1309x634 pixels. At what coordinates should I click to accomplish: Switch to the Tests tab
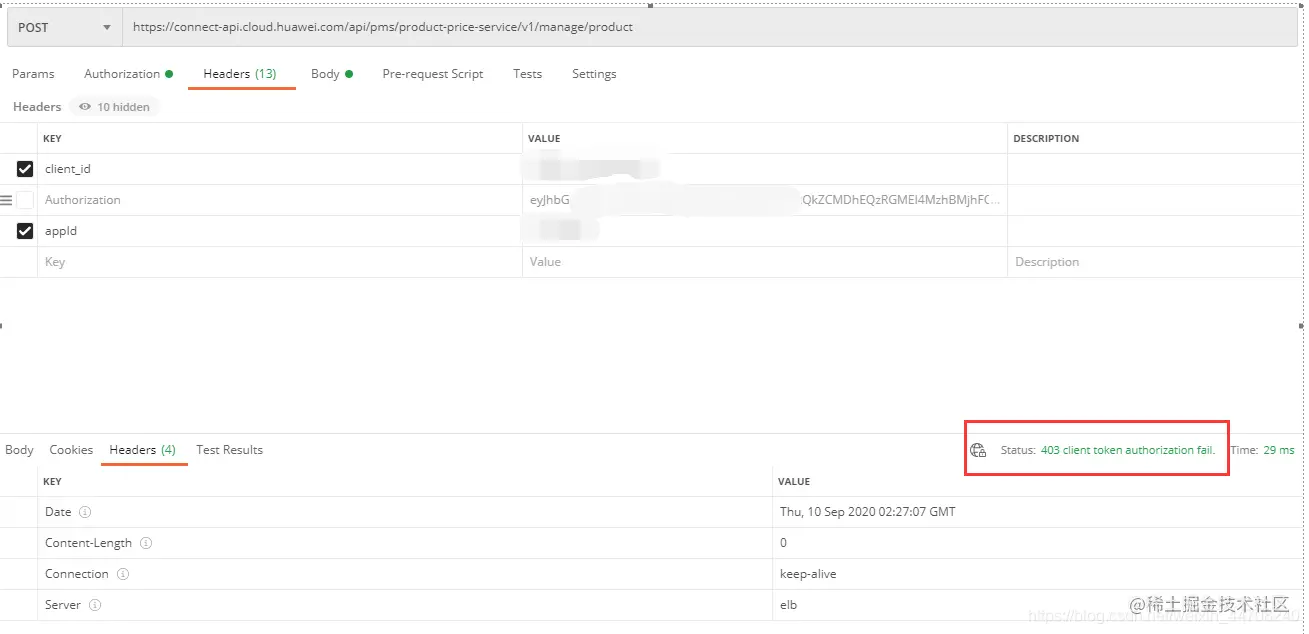pos(527,74)
